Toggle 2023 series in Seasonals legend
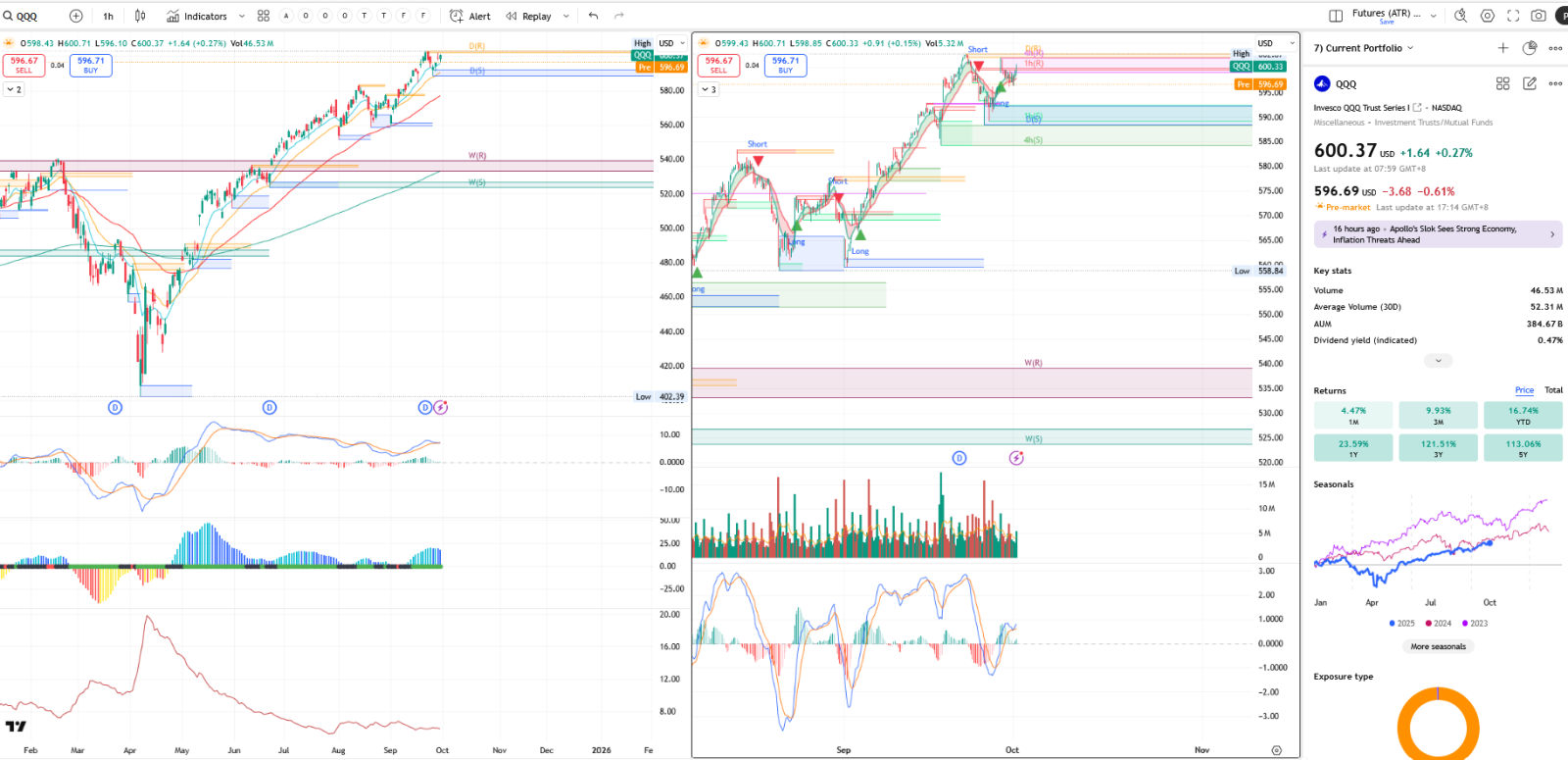This screenshot has width=1568, height=760. tap(1475, 624)
